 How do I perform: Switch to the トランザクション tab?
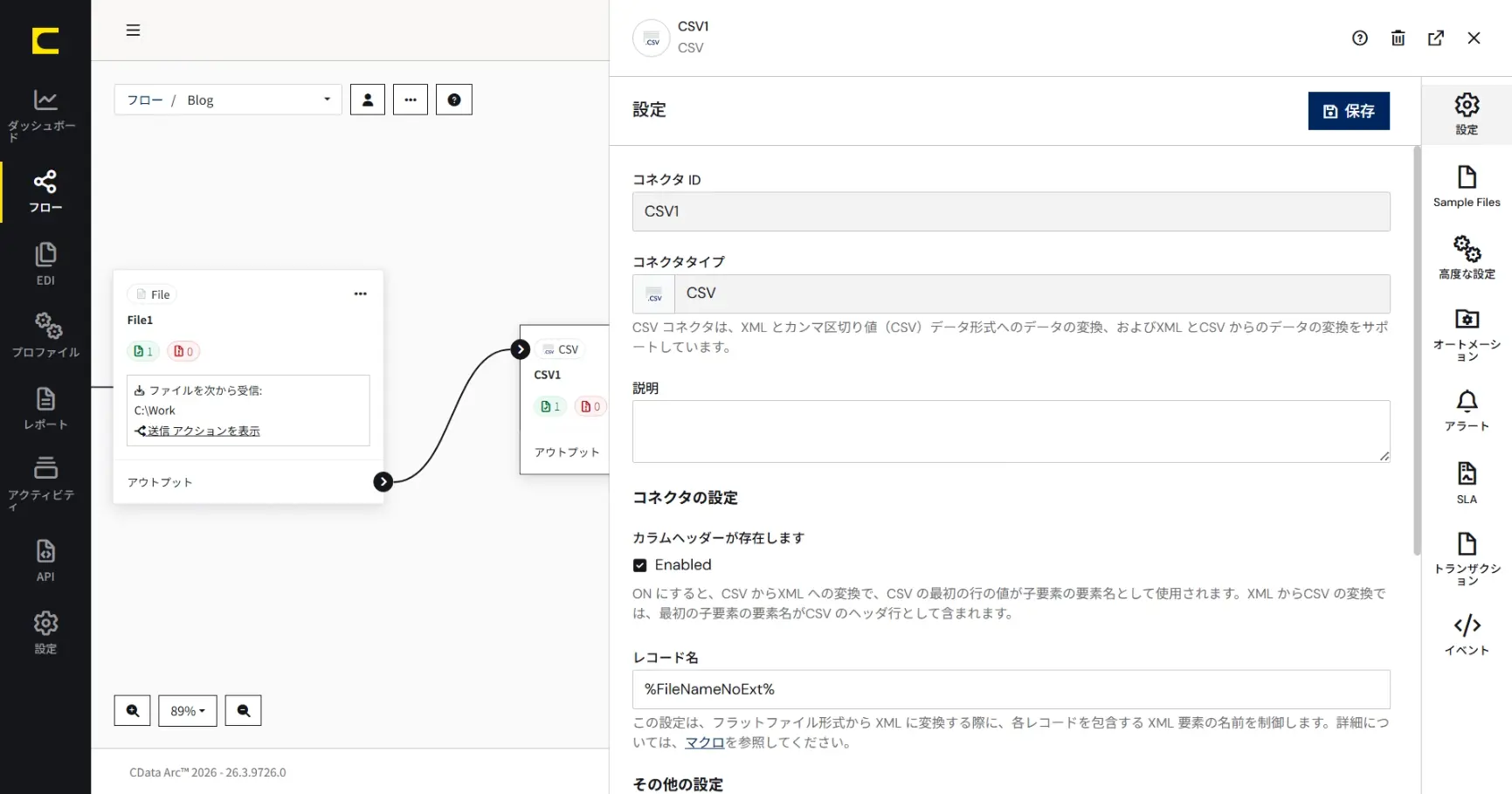click(x=1467, y=559)
